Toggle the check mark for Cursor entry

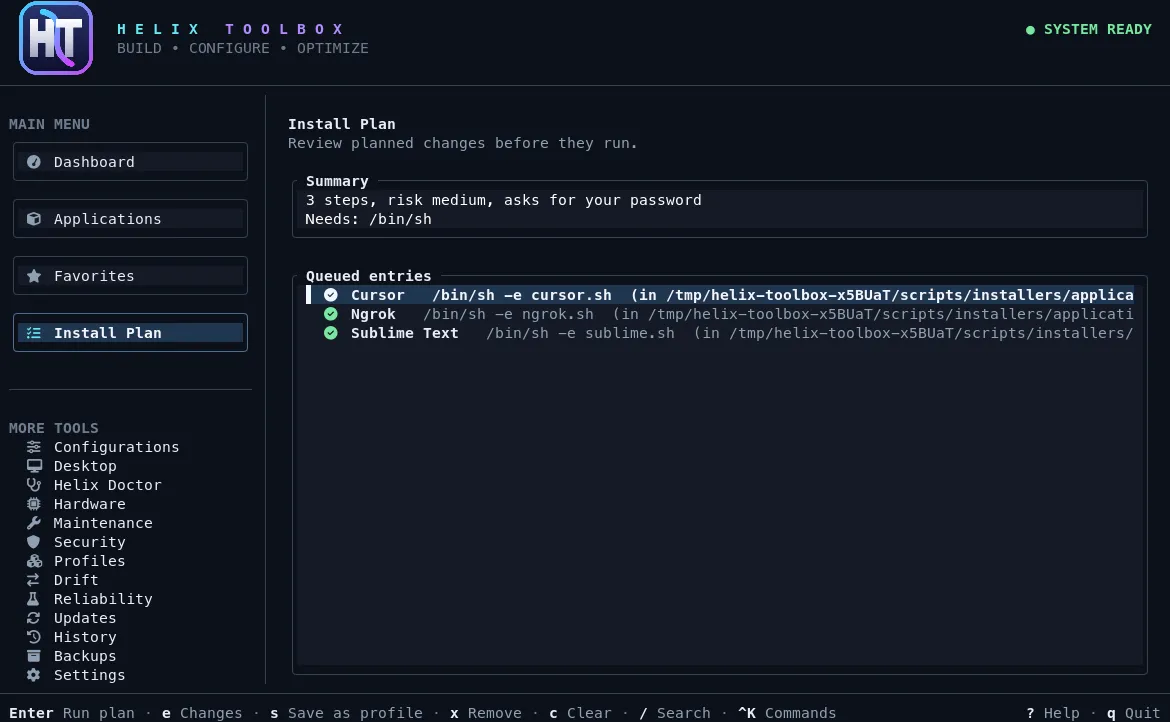(331, 295)
